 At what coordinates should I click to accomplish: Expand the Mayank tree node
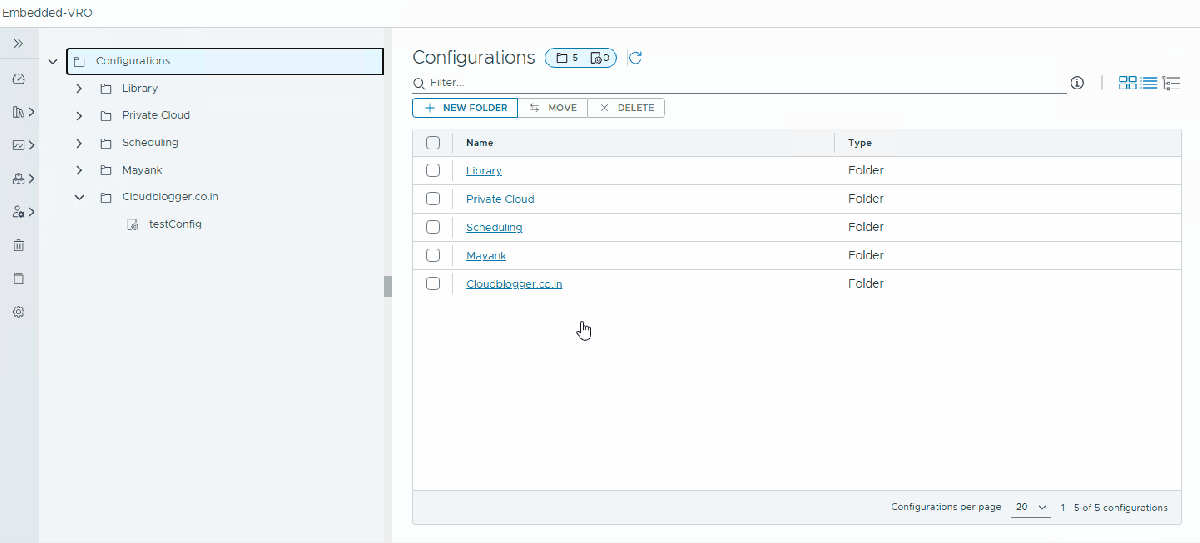tap(79, 170)
